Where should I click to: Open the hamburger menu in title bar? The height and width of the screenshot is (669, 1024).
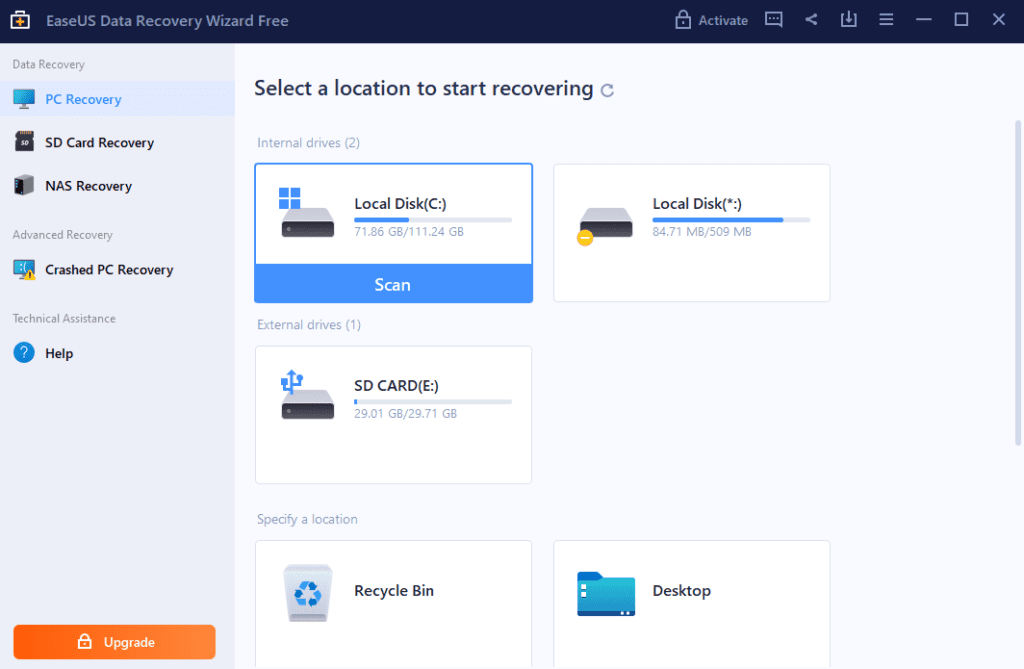click(886, 19)
